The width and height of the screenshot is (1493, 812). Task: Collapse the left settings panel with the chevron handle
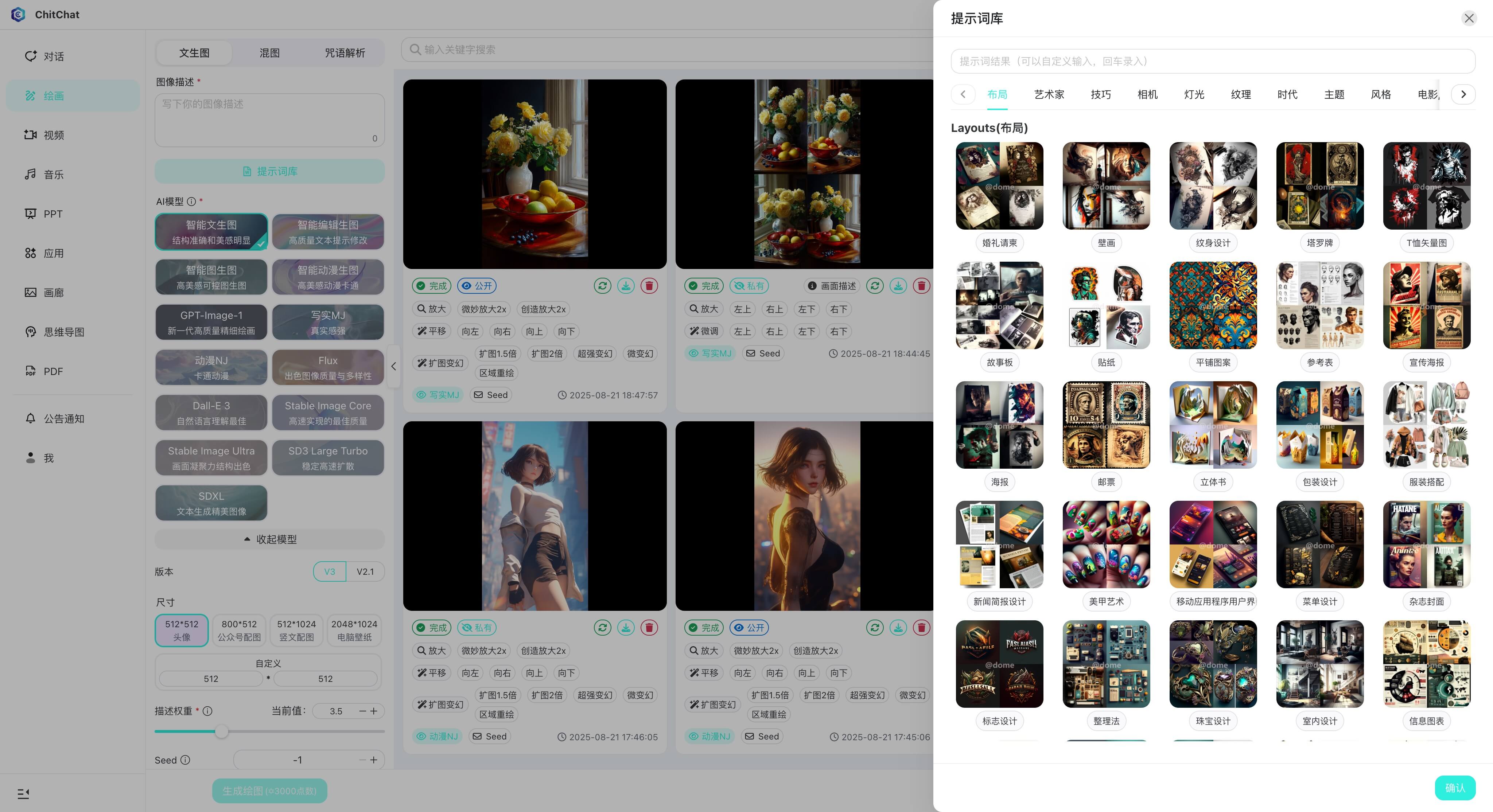click(393, 366)
